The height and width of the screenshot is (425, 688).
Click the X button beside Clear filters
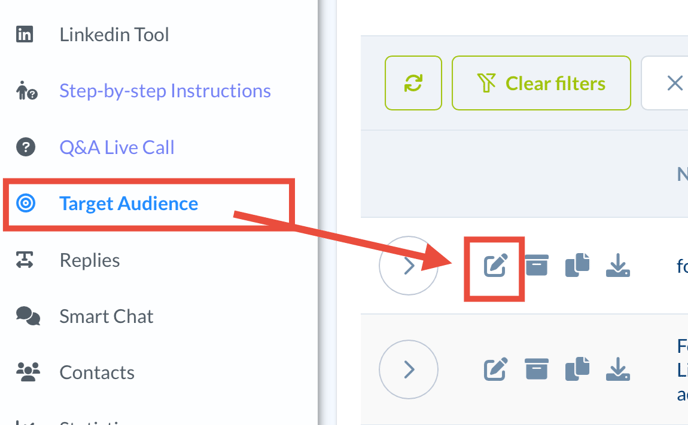pyautogui.click(x=673, y=83)
